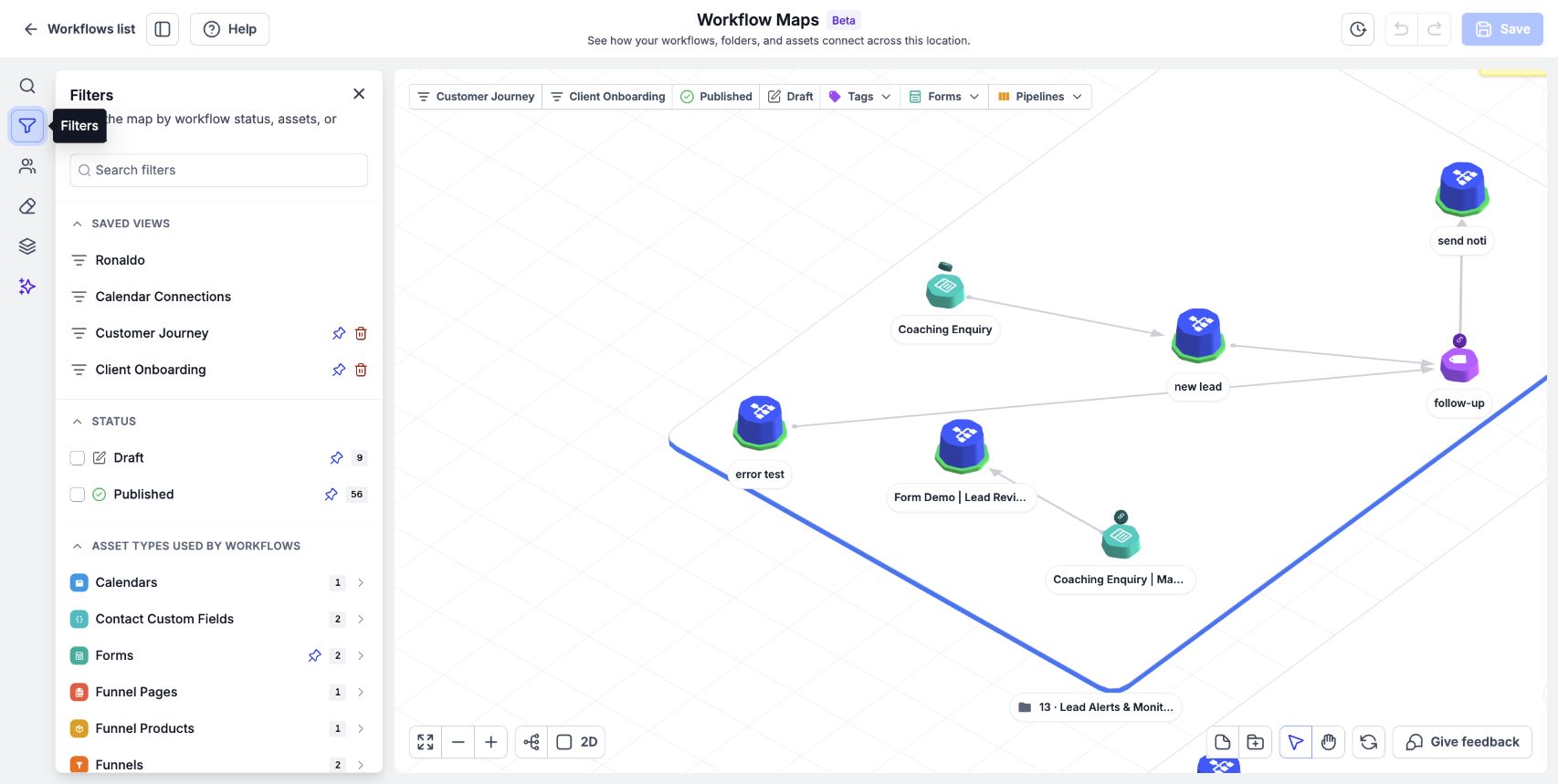Viewport: 1558px width, 784px height.
Task: Collapse the Status section
Action: point(78,422)
